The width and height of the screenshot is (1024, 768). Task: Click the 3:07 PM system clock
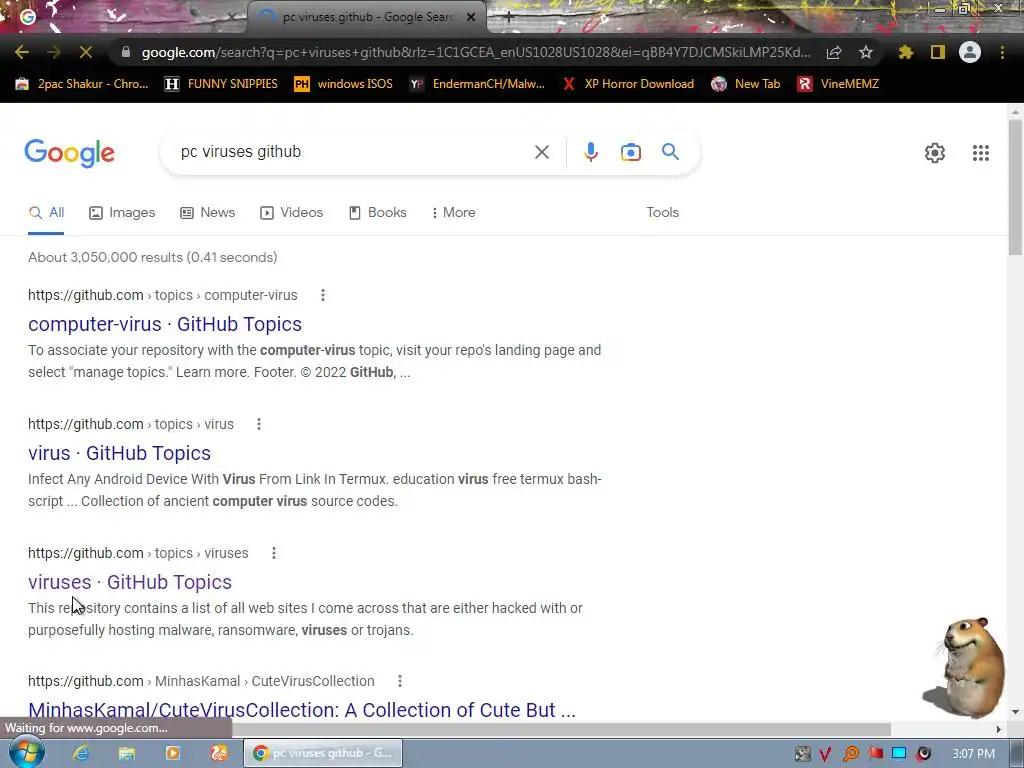[974, 754]
